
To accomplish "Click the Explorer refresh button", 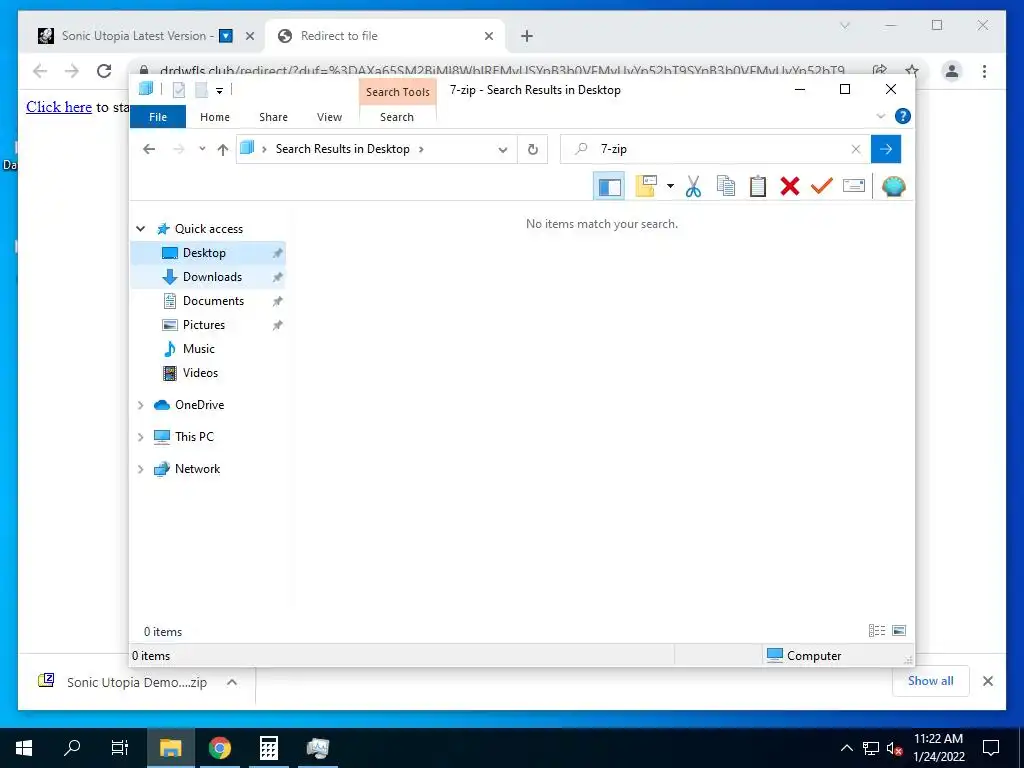I will [x=533, y=150].
